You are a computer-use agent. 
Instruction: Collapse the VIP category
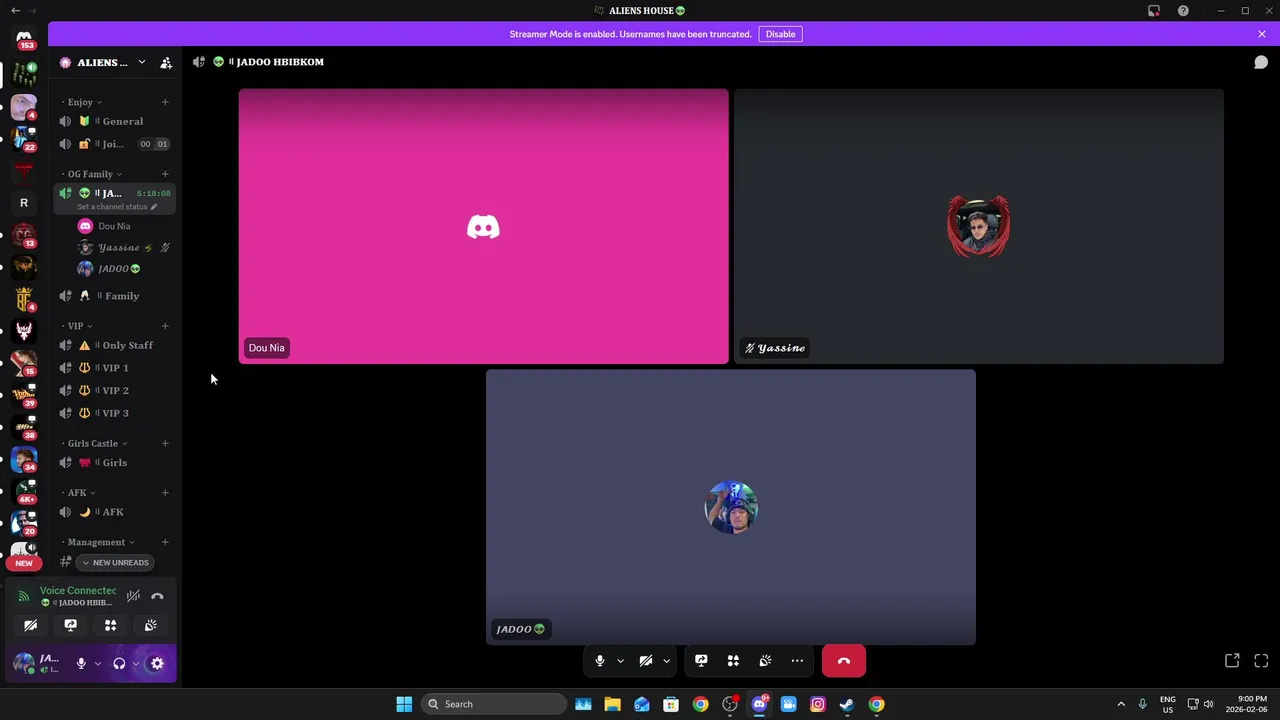pos(78,326)
